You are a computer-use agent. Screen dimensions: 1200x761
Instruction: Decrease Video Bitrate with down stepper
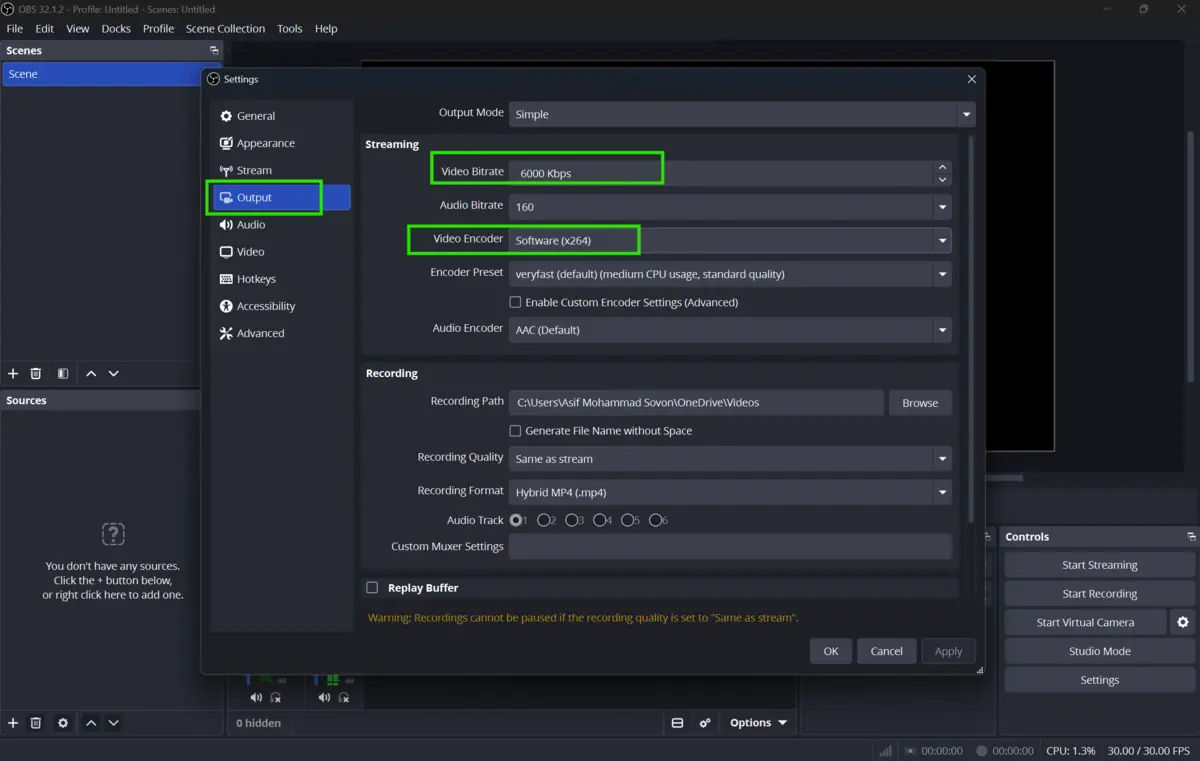942,180
